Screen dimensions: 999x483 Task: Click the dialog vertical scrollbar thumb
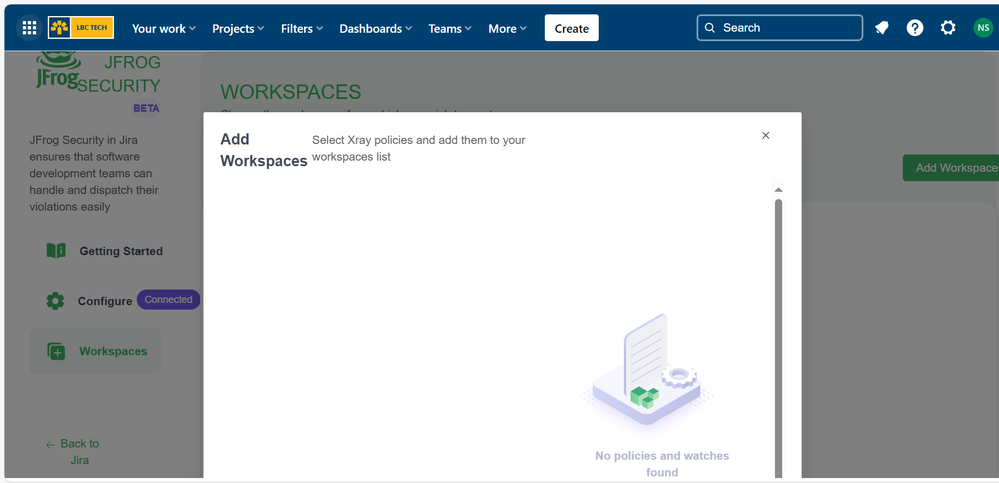(x=778, y=338)
